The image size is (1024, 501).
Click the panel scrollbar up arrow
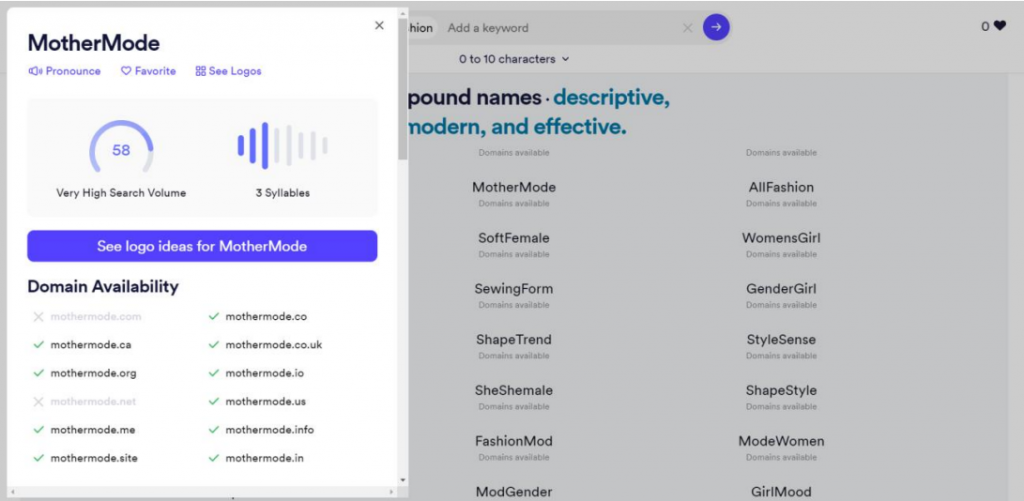point(403,13)
